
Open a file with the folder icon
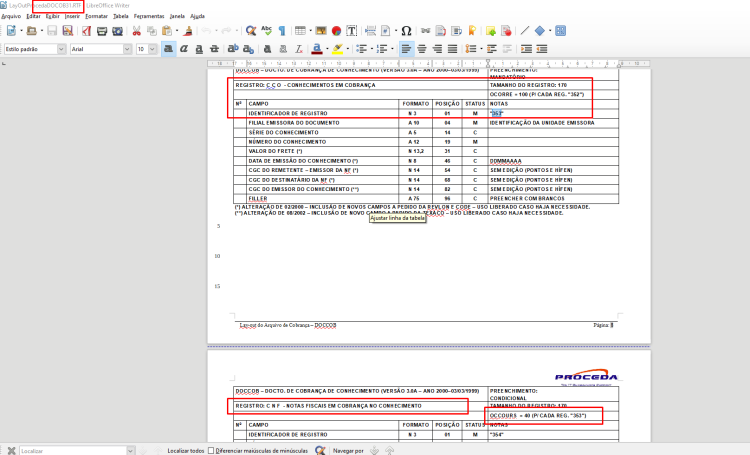(32, 31)
